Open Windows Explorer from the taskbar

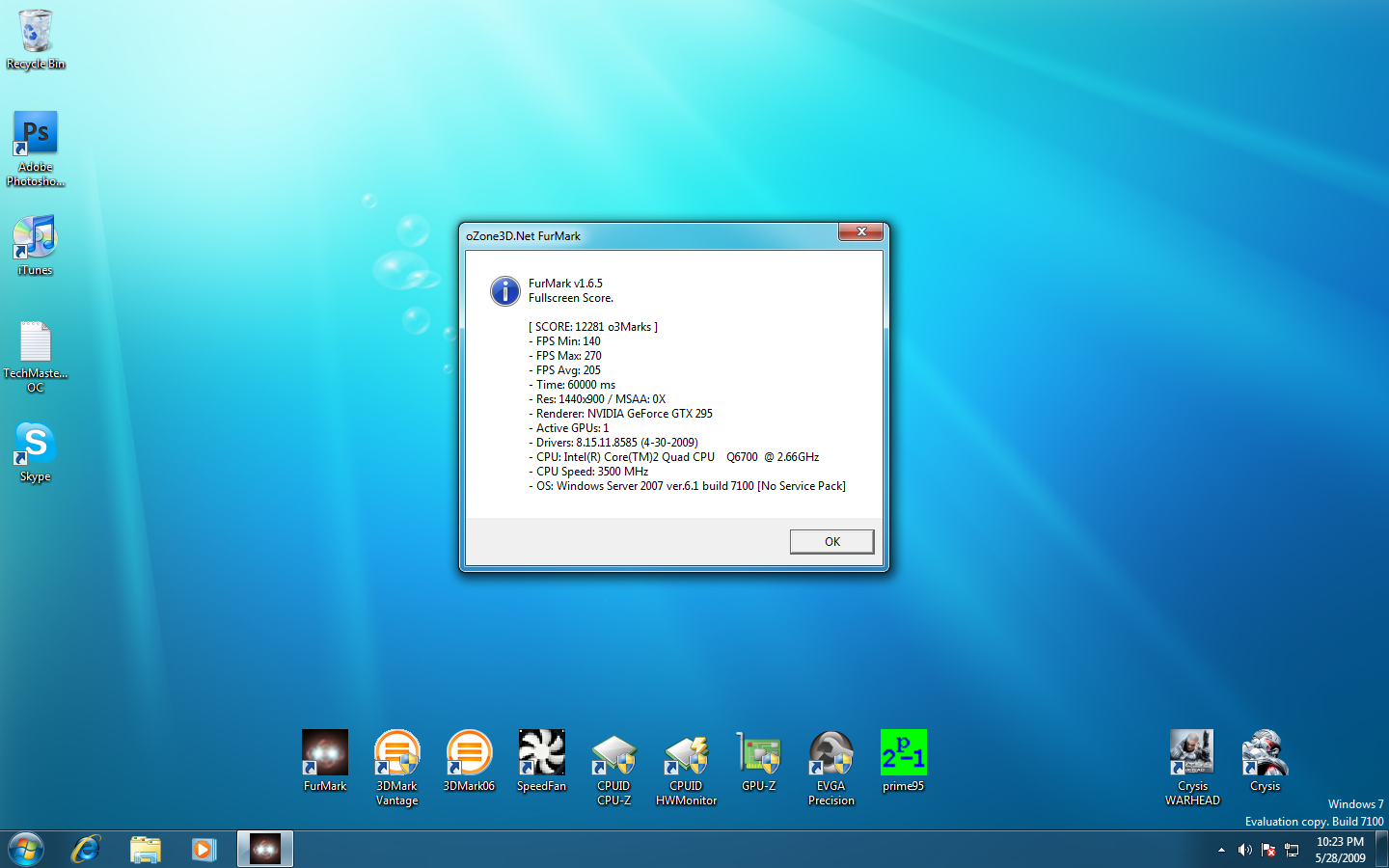[x=146, y=850]
